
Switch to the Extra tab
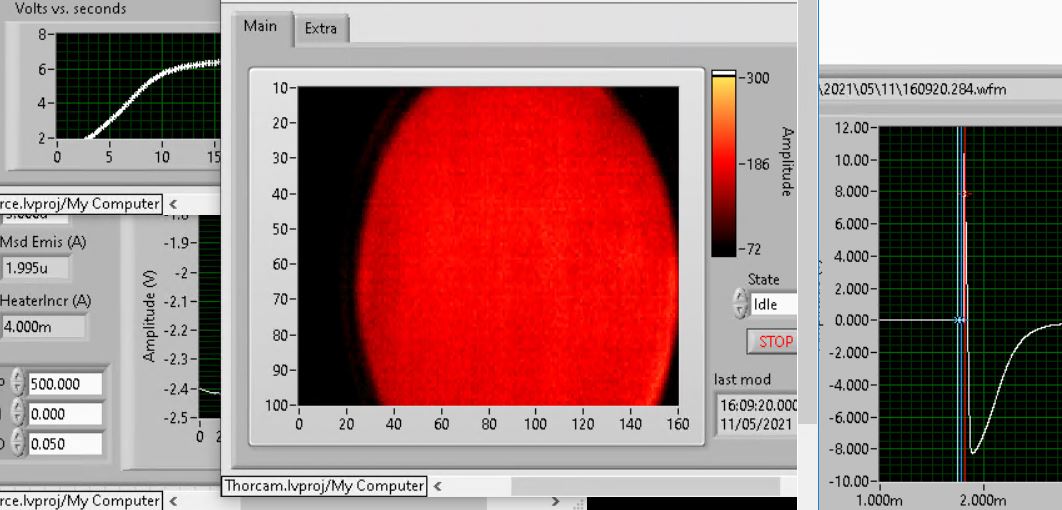coord(321,29)
